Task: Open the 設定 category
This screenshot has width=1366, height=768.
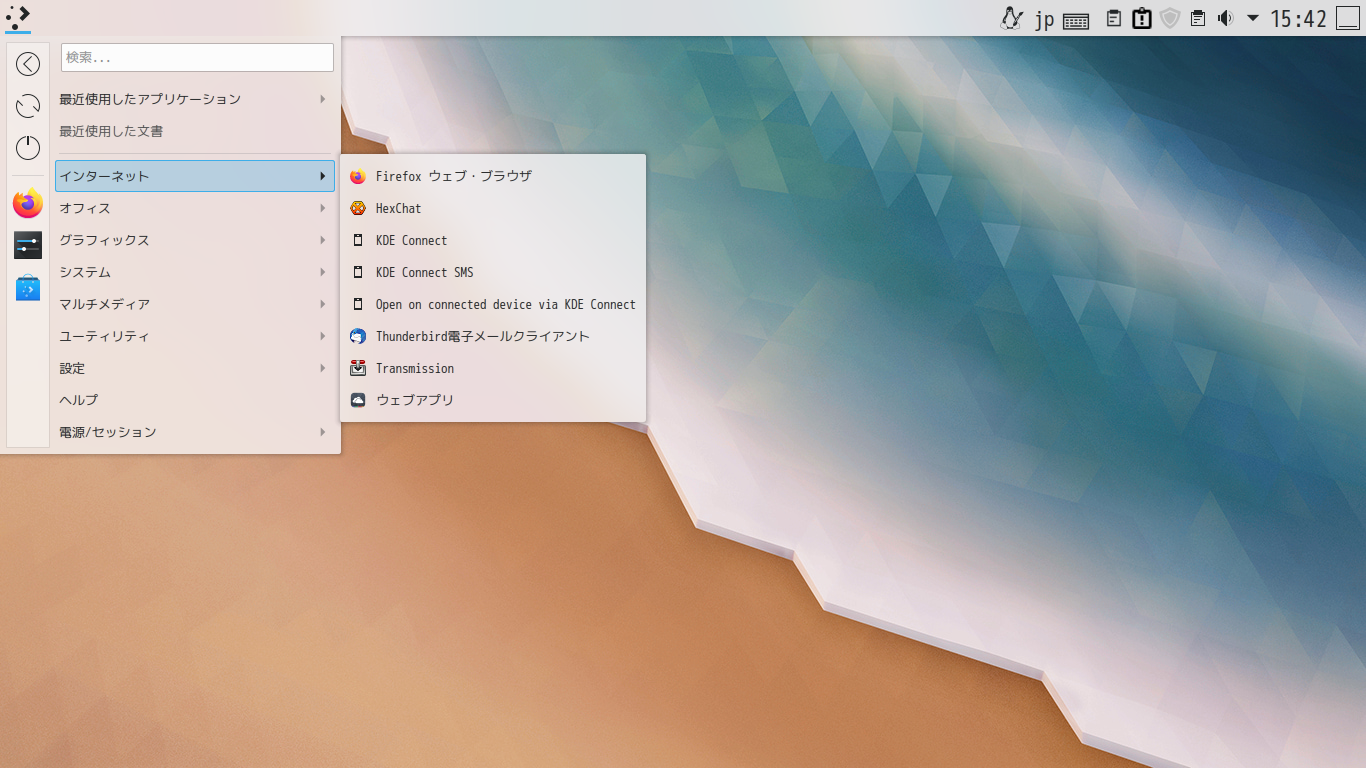Action: point(195,368)
